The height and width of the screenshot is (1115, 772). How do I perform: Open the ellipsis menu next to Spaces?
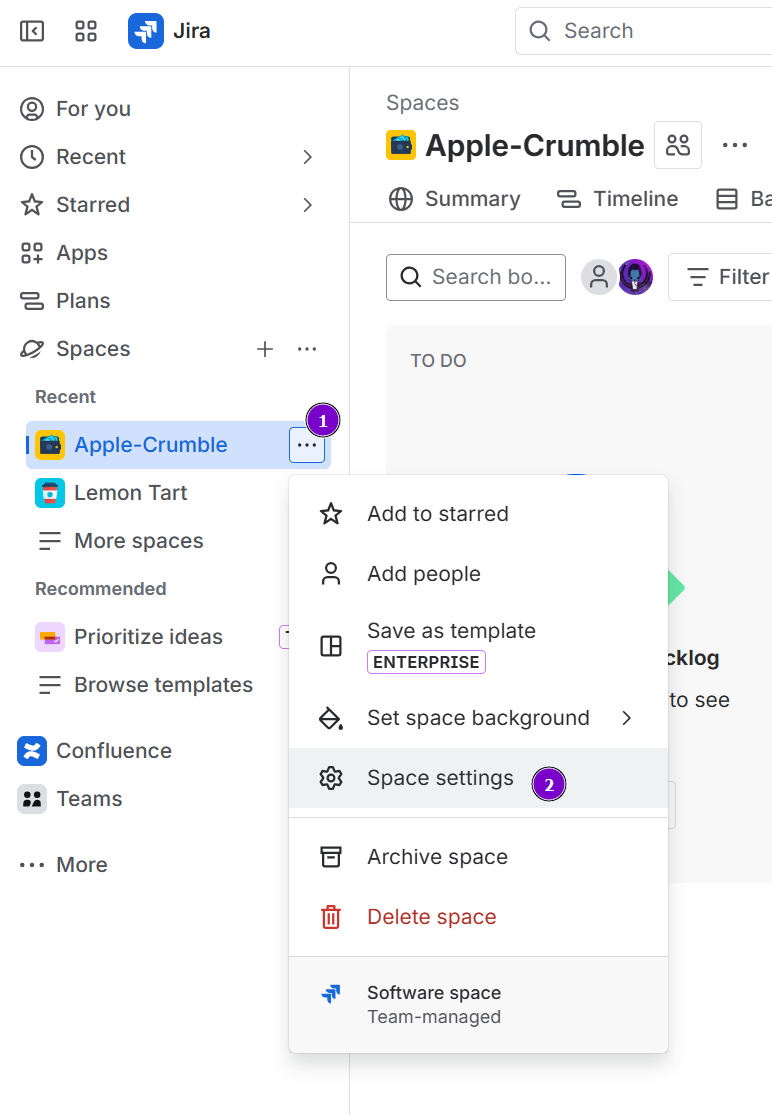pos(307,349)
